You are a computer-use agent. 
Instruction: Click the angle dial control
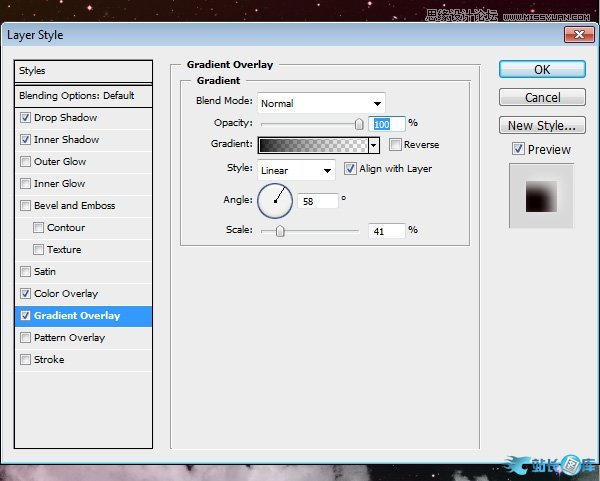(275, 201)
